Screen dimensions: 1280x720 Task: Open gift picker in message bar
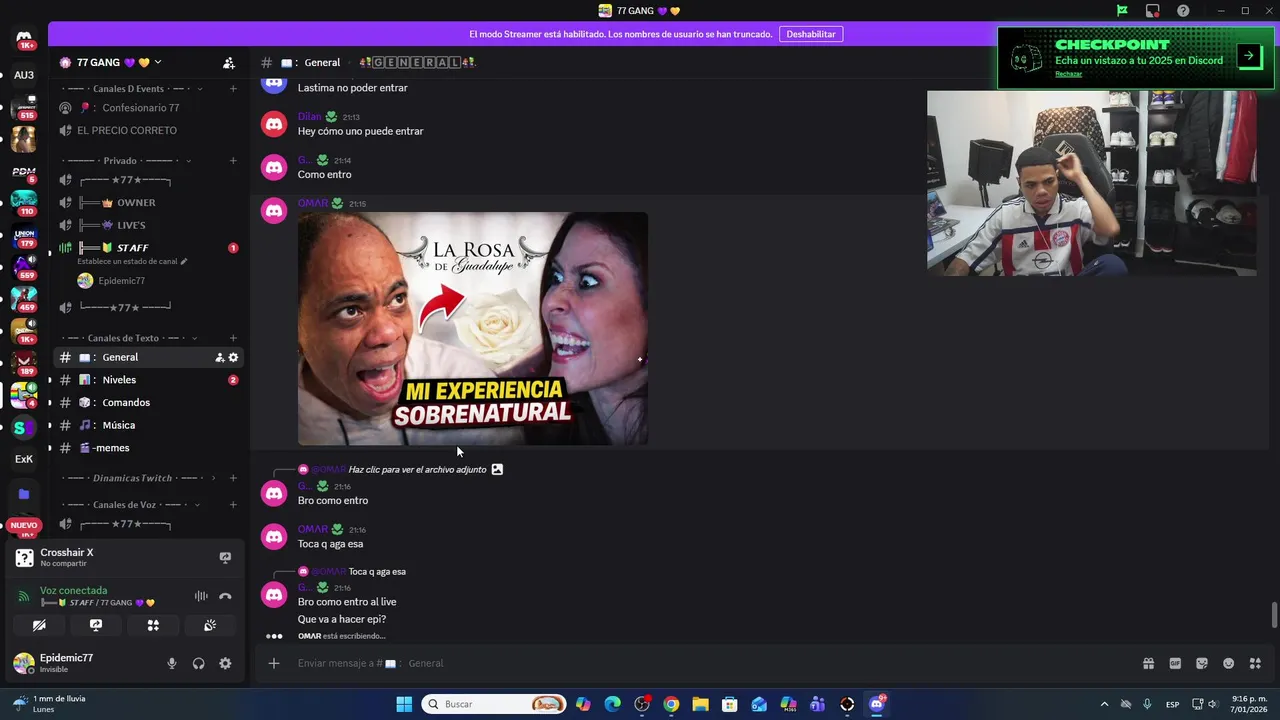coord(1148,663)
